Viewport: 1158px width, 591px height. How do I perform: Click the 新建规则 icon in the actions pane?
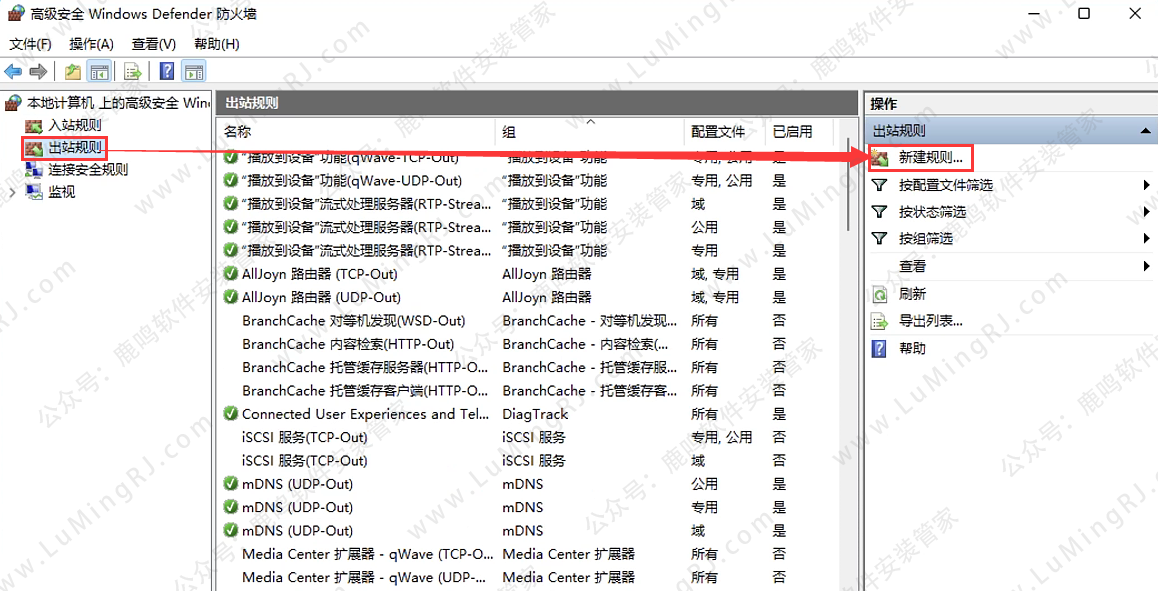tap(880, 158)
